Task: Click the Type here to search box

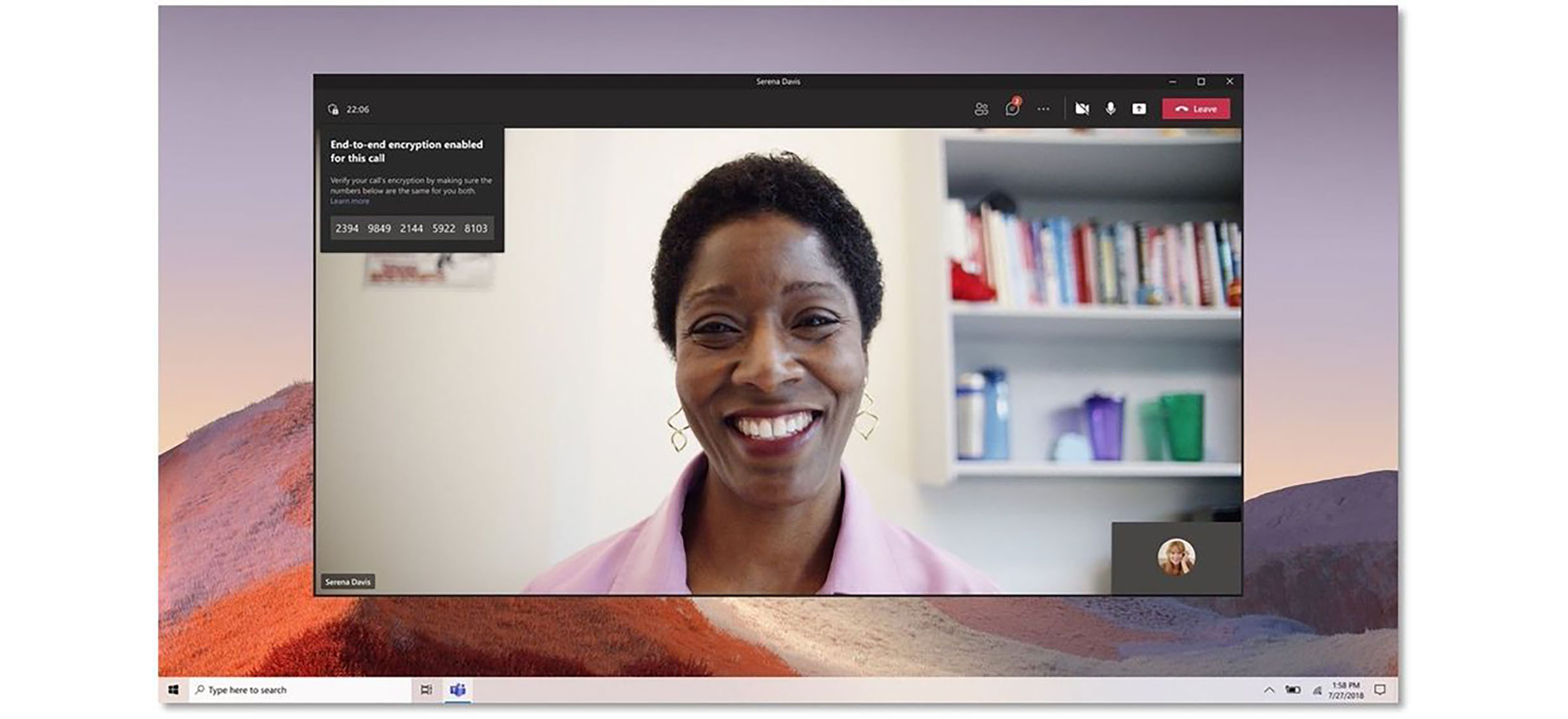Action: pyautogui.click(x=300, y=690)
